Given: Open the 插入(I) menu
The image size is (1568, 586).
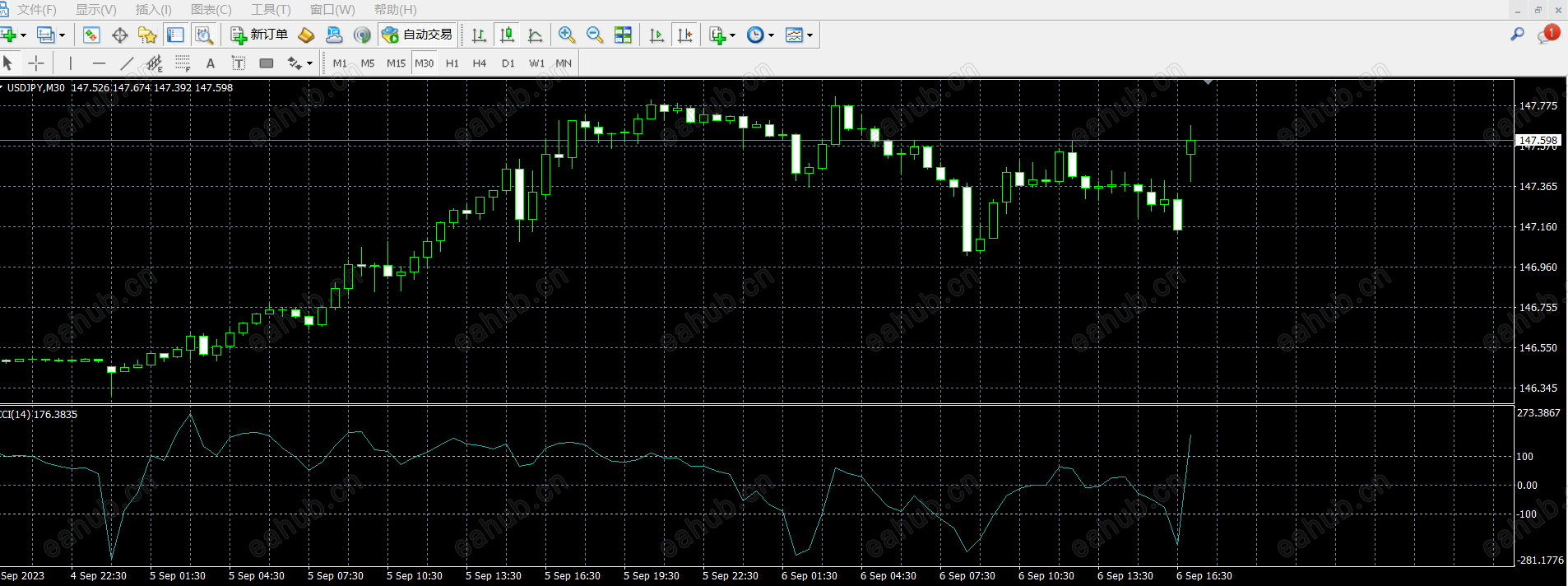Looking at the screenshot, I should pyautogui.click(x=154, y=10).
